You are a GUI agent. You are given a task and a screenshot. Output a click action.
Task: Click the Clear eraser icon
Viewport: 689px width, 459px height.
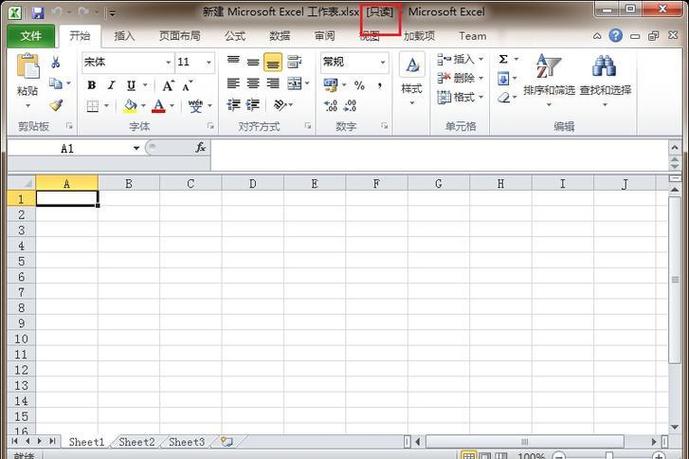[504, 98]
